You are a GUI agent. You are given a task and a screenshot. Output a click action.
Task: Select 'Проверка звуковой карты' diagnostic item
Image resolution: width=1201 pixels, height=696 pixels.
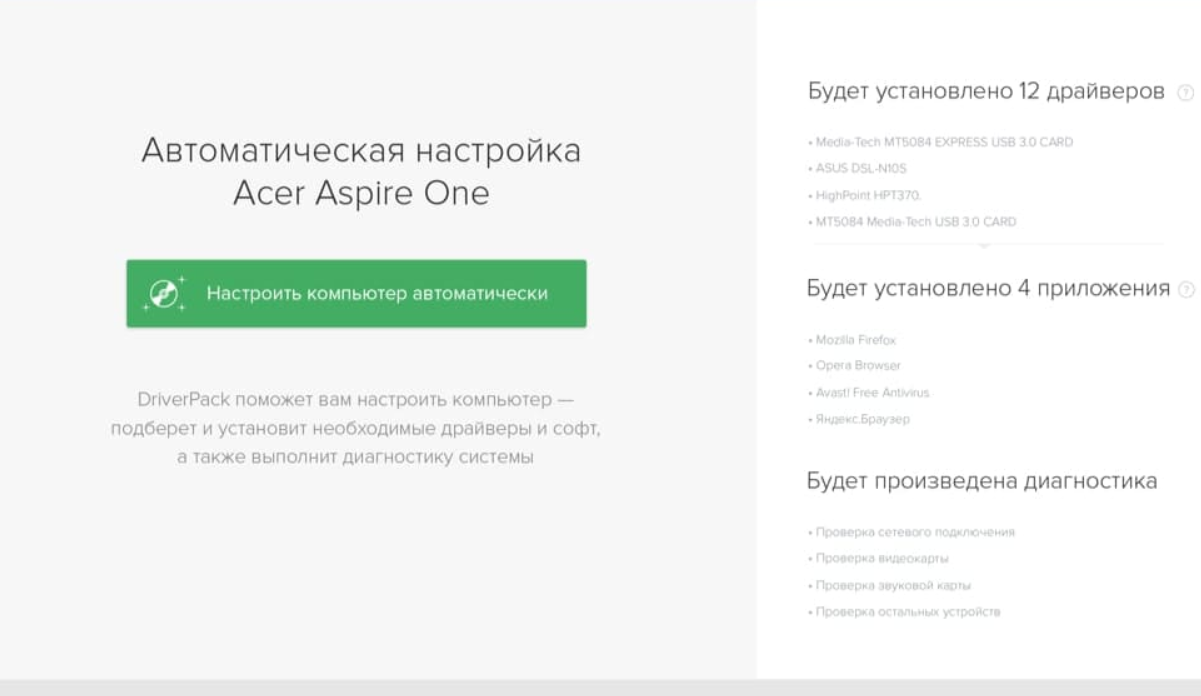point(893,585)
